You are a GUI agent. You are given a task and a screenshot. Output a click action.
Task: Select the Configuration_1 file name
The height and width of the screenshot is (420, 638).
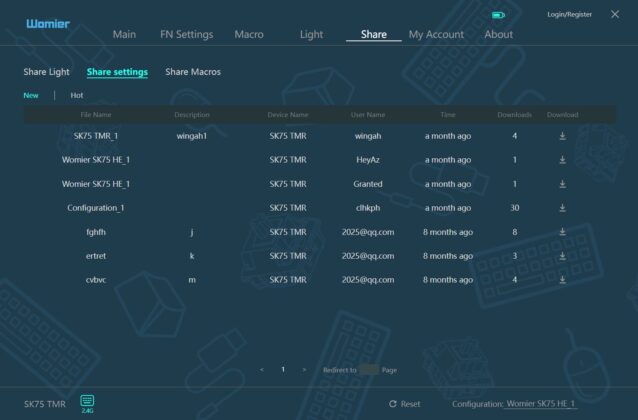pyautogui.click(x=96, y=208)
